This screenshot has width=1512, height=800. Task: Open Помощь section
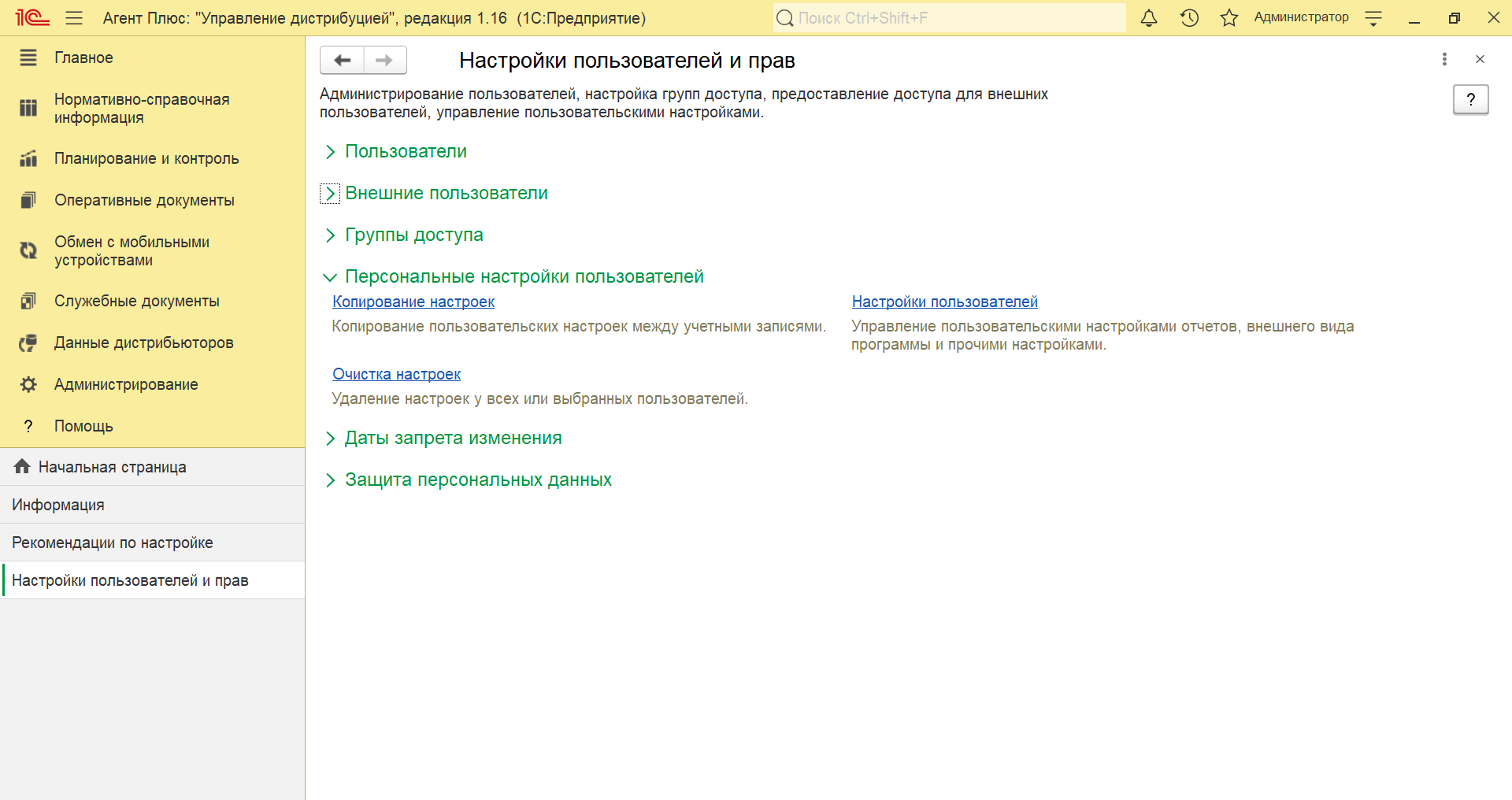pyautogui.click(x=153, y=426)
